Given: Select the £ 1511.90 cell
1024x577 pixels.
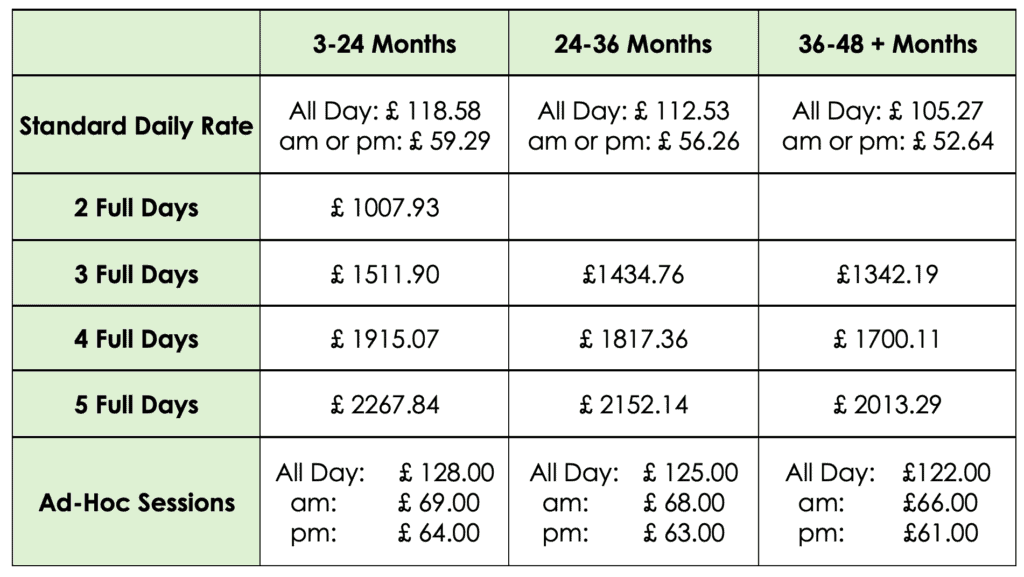Looking at the screenshot, I should (x=384, y=273).
